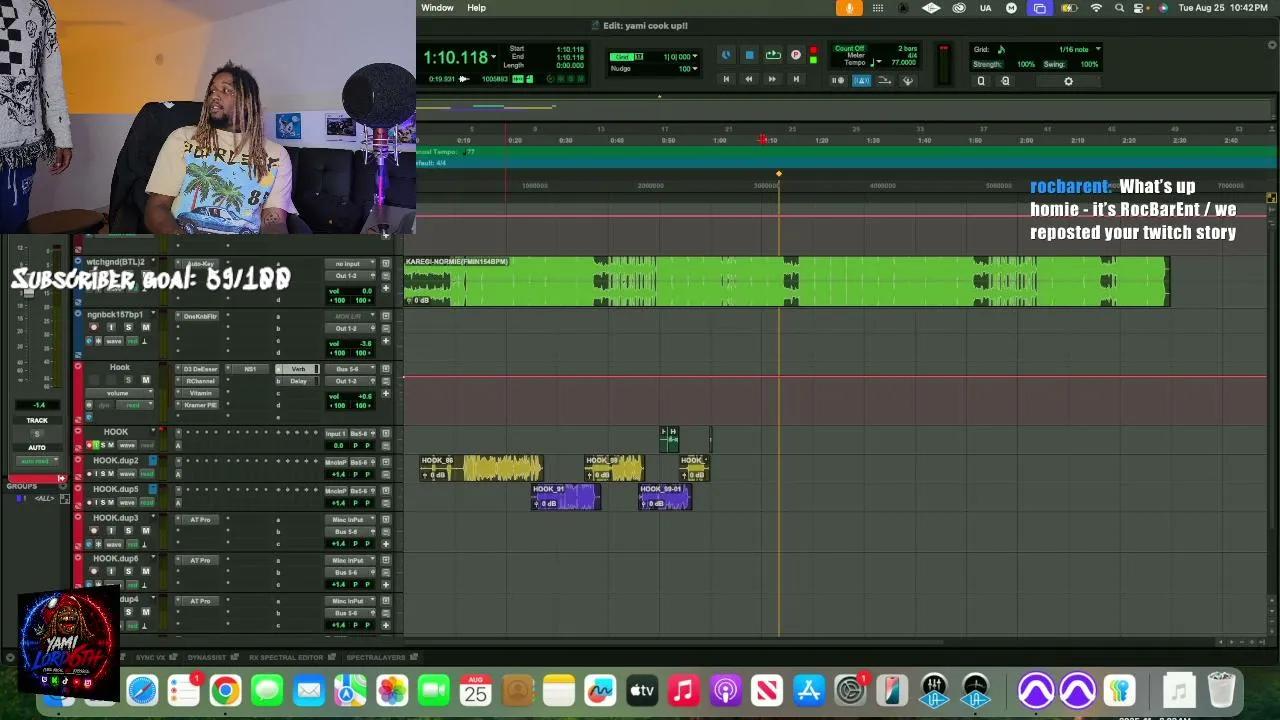Open the Vitamin insert on Hook

pyautogui.click(x=200, y=393)
